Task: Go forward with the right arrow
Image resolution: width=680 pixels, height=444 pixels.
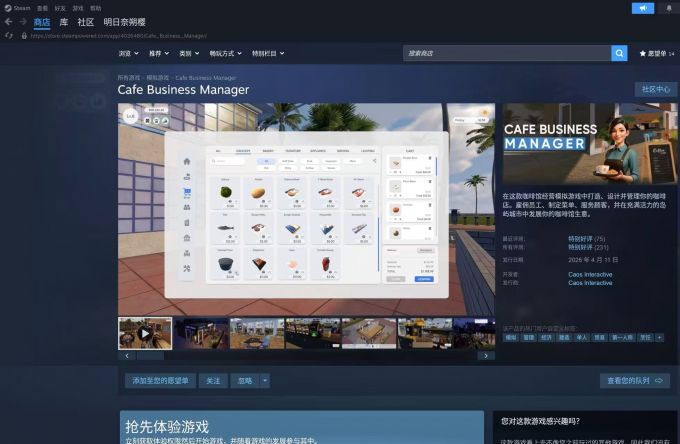Action: 23,22
